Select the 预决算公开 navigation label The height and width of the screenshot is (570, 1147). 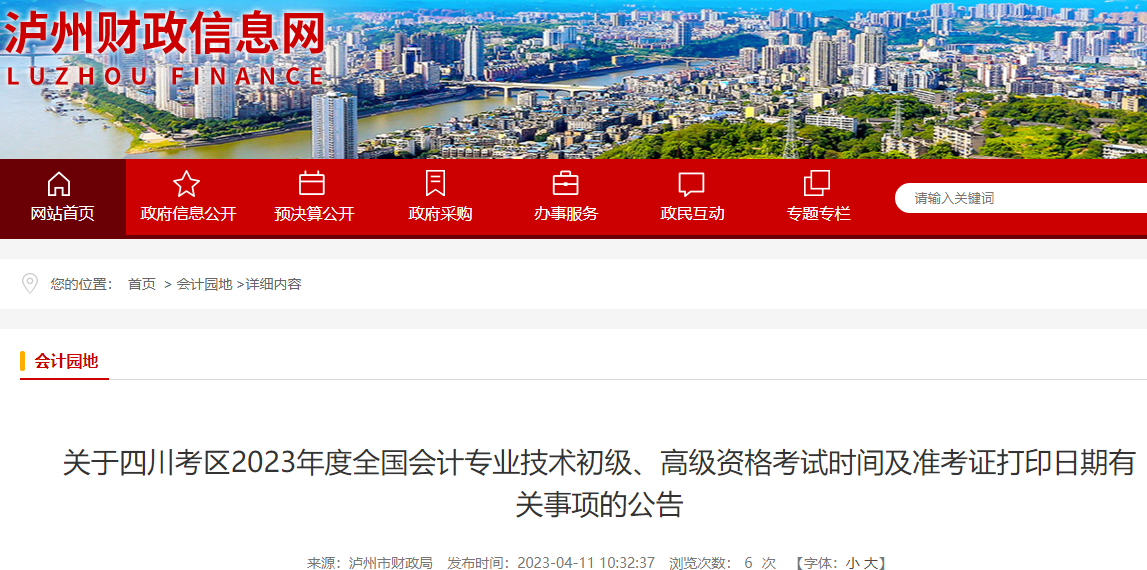(x=315, y=214)
